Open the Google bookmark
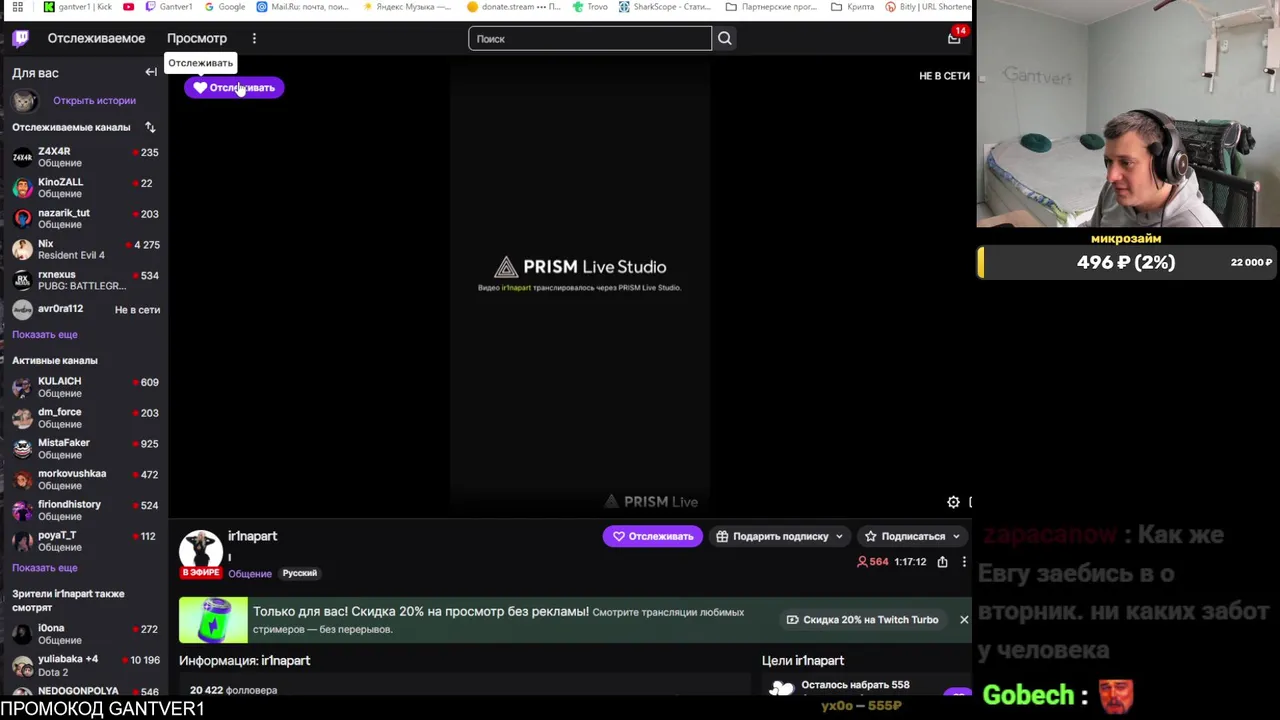This screenshot has width=1280, height=720. pos(224,7)
